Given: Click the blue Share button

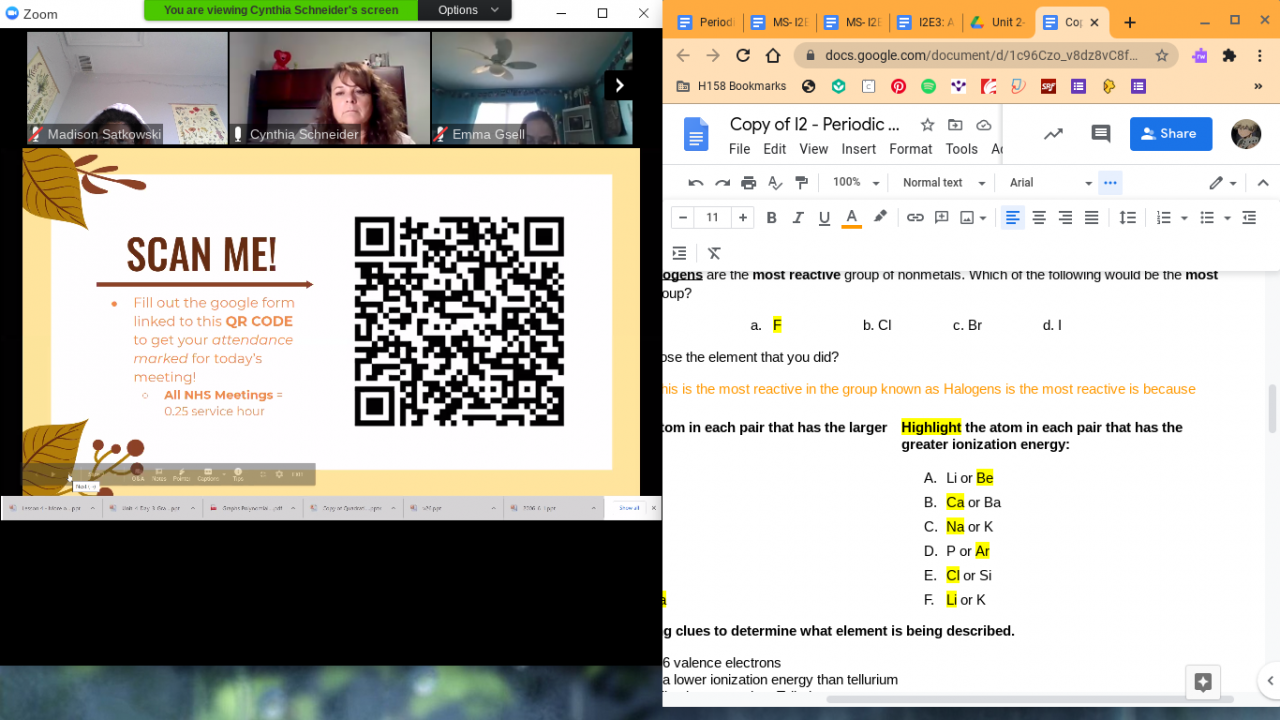Looking at the screenshot, I should pyautogui.click(x=1171, y=134).
